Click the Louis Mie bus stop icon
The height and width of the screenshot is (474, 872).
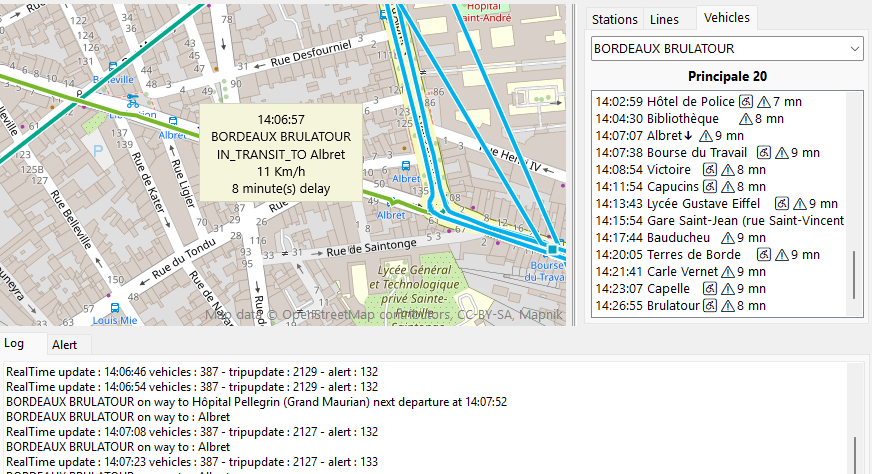(x=114, y=308)
